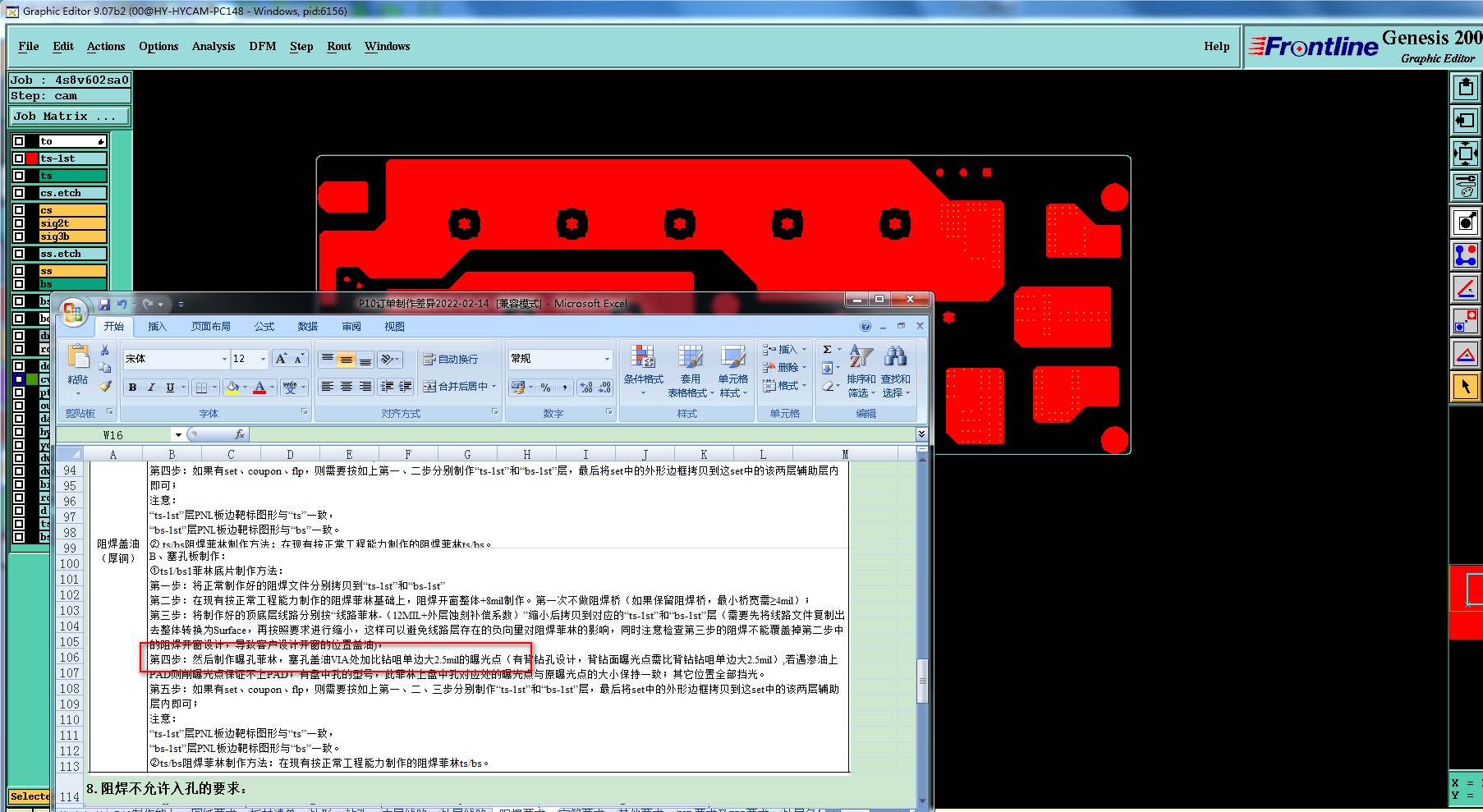Viewport: 1483px width, 812px height.
Task: Expand the formula bar chevron
Action: coord(921,434)
